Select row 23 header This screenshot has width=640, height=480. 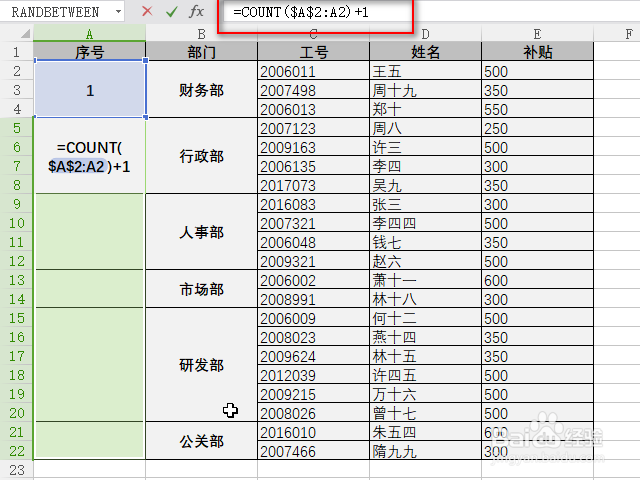click(16, 470)
